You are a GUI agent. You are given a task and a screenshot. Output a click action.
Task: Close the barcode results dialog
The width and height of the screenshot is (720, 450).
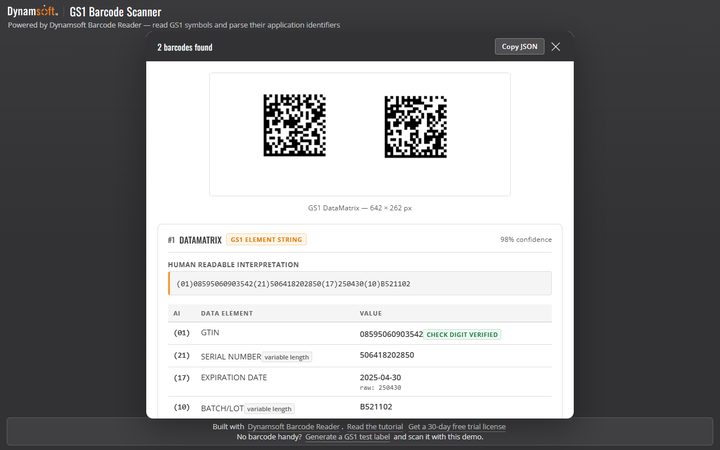(556, 47)
